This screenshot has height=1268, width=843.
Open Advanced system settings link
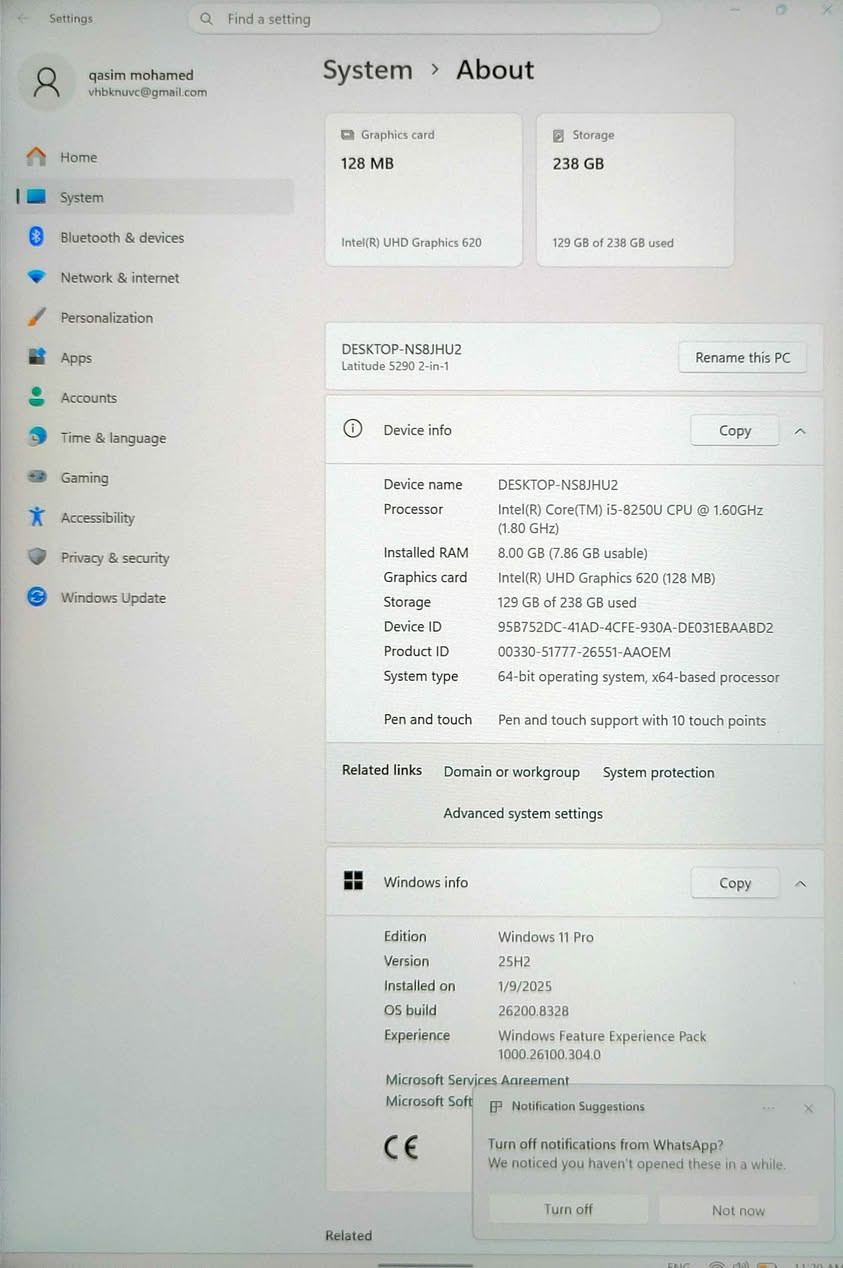523,813
